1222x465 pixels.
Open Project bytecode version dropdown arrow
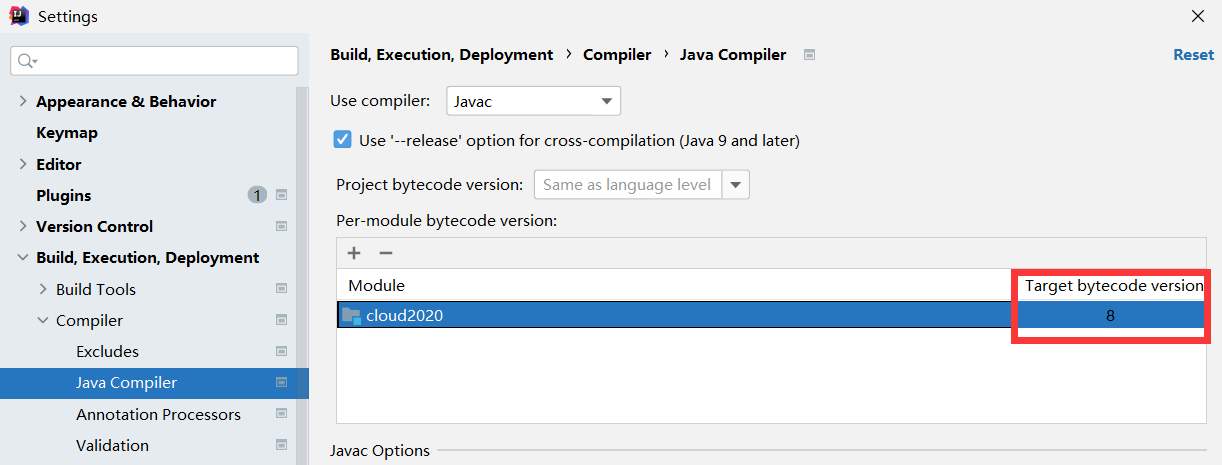pos(736,184)
